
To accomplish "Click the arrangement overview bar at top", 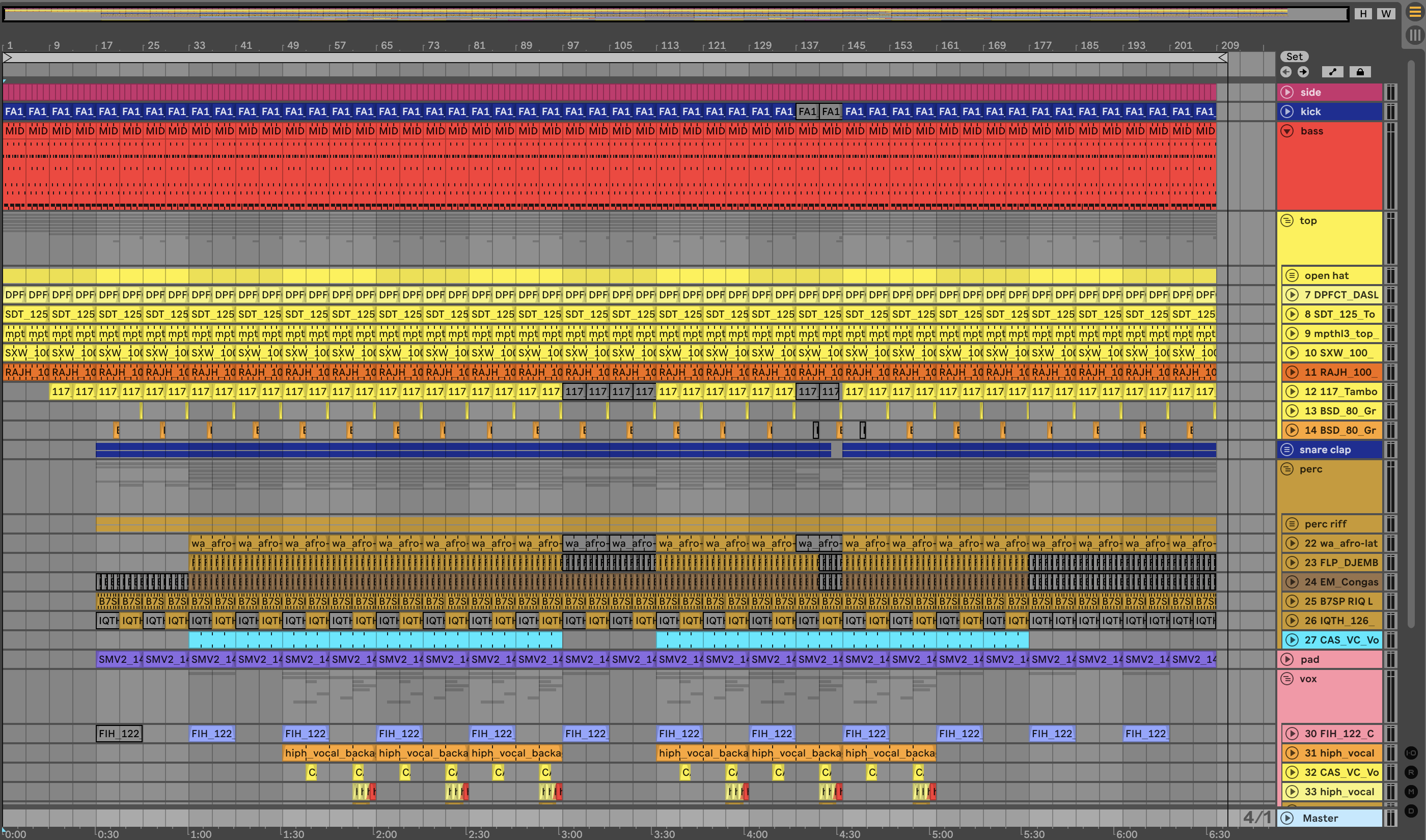I will (674, 14).
